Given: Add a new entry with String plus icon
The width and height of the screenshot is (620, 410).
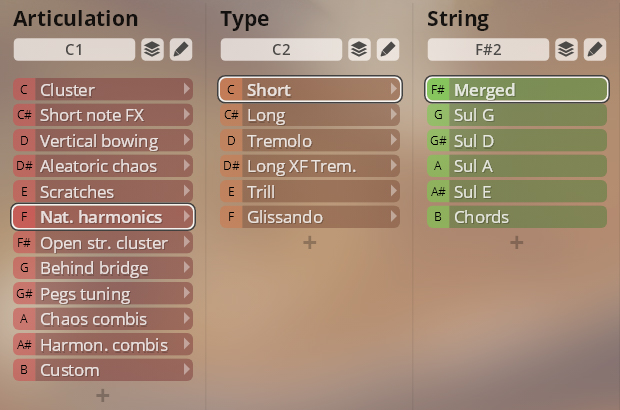Looking at the screenshot, I should tap(517, 242).
